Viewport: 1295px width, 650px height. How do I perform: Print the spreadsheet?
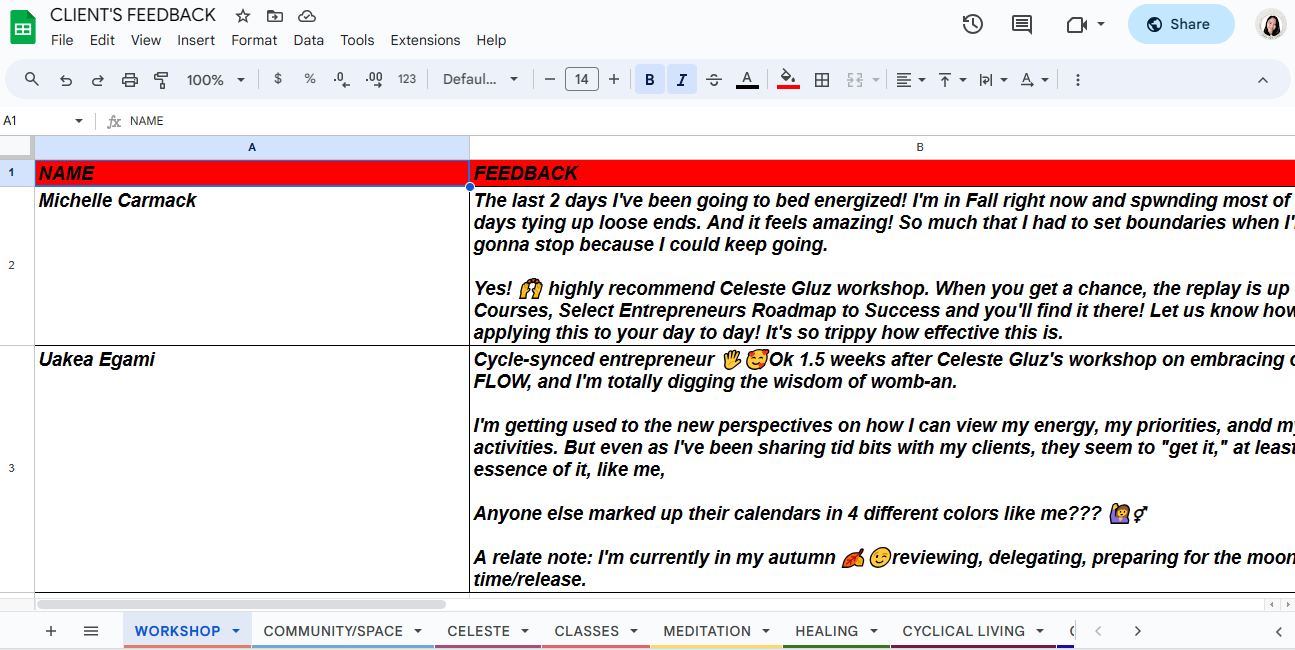(130, 80)
